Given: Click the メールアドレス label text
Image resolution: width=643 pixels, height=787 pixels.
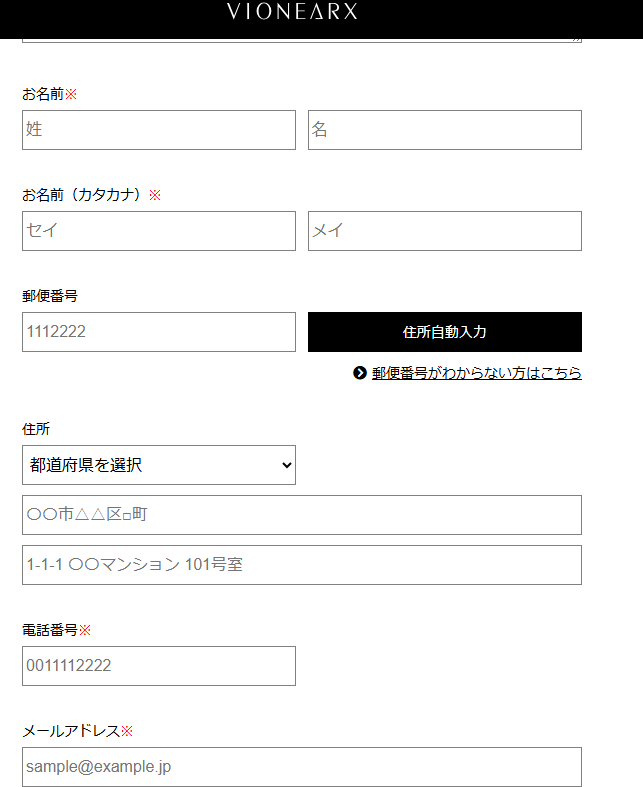Looking at the screenshot, I should coord(71,731).
